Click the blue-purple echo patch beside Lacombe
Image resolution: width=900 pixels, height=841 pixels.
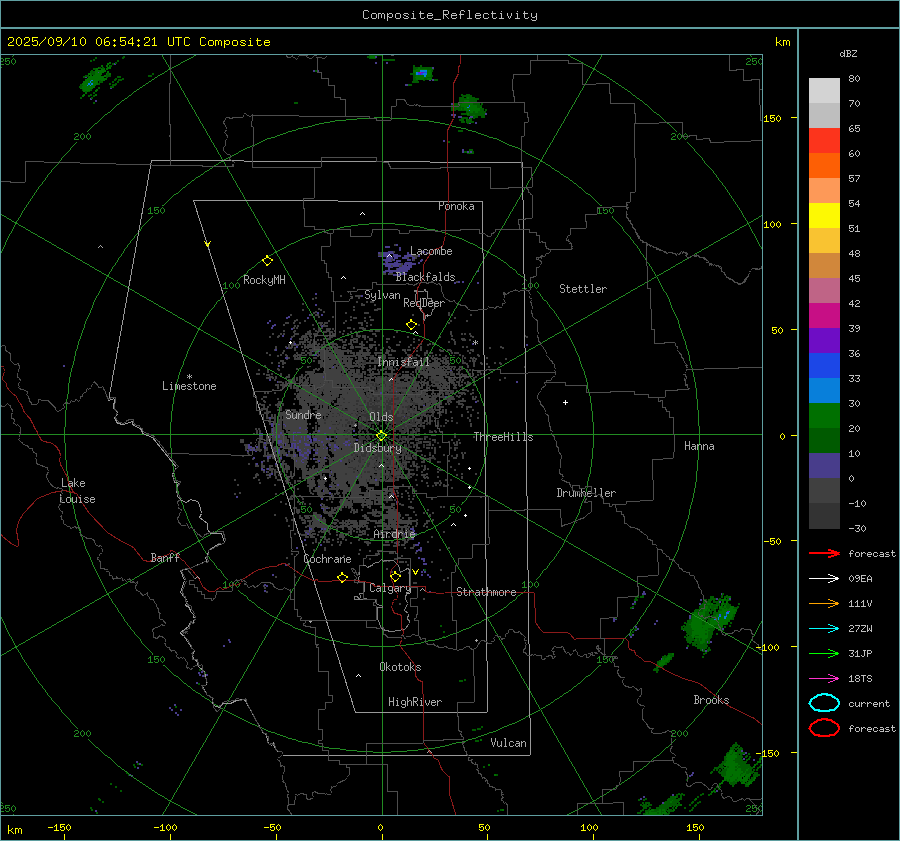398,262
